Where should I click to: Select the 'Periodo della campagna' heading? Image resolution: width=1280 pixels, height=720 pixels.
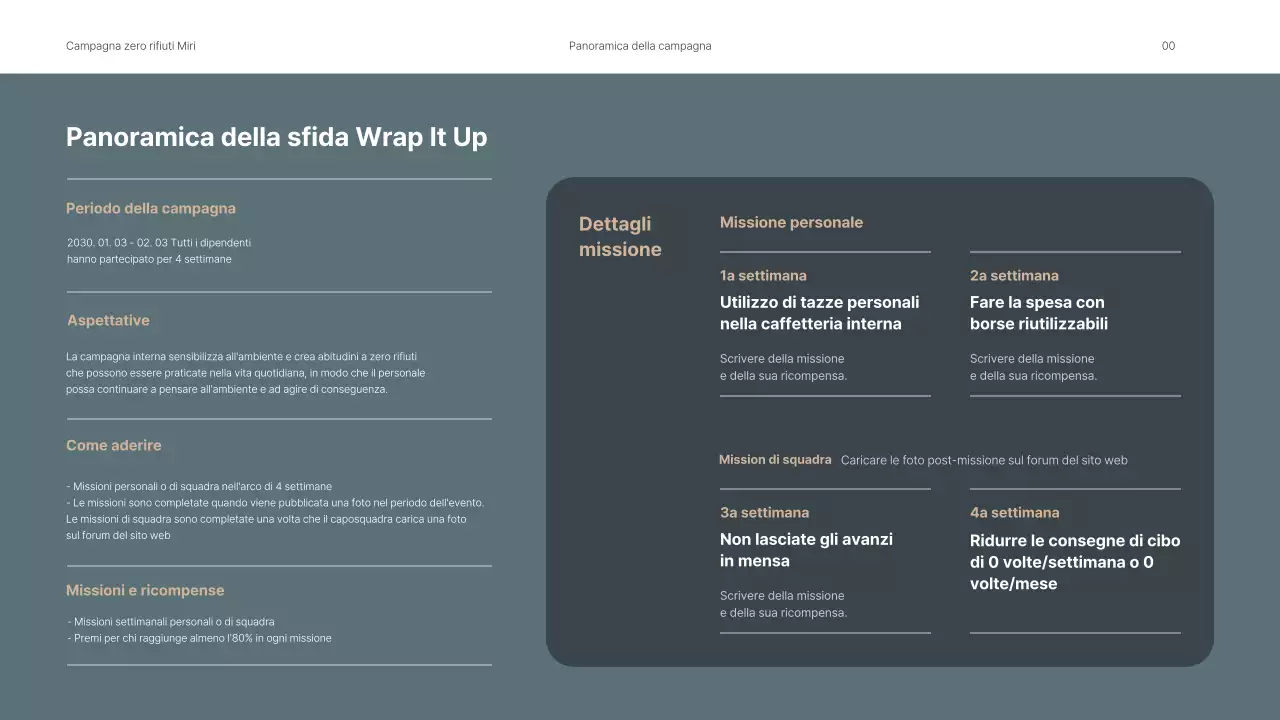pyautogui.click(x=151, y=209)
